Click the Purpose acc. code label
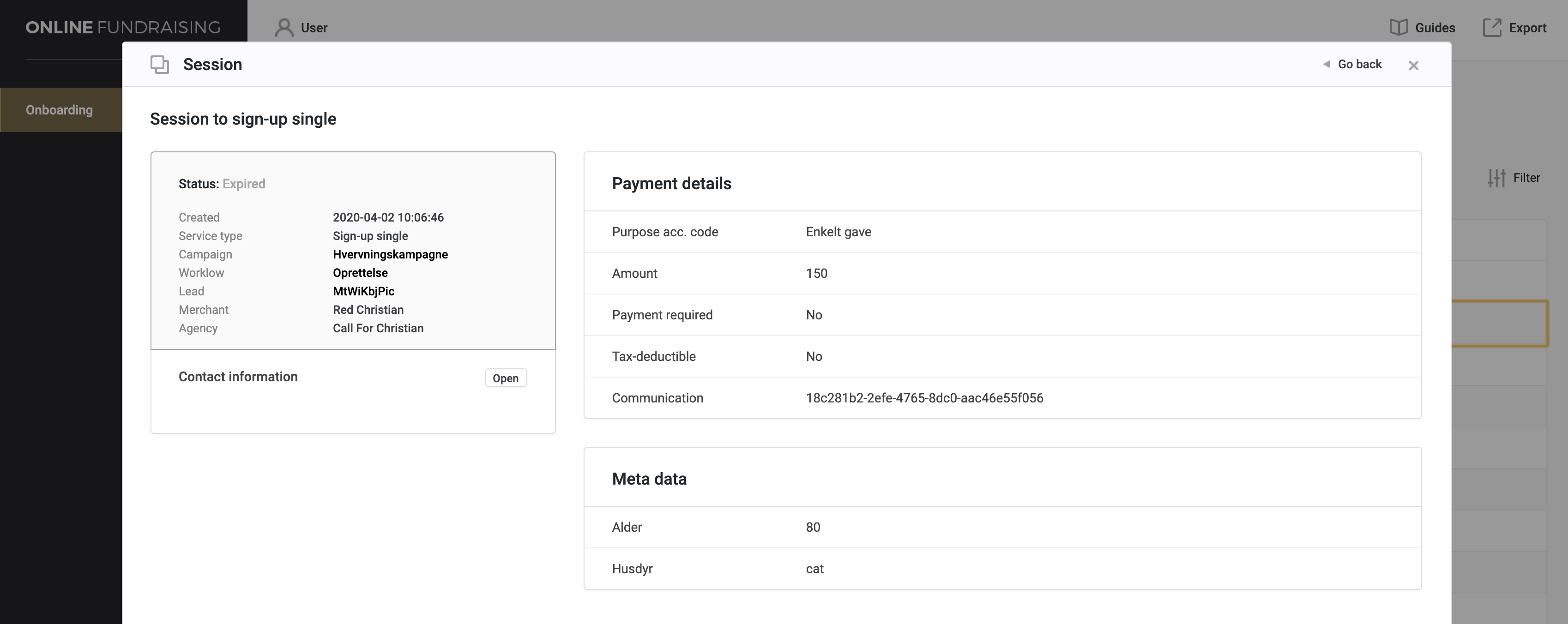 tap(665, 232)
